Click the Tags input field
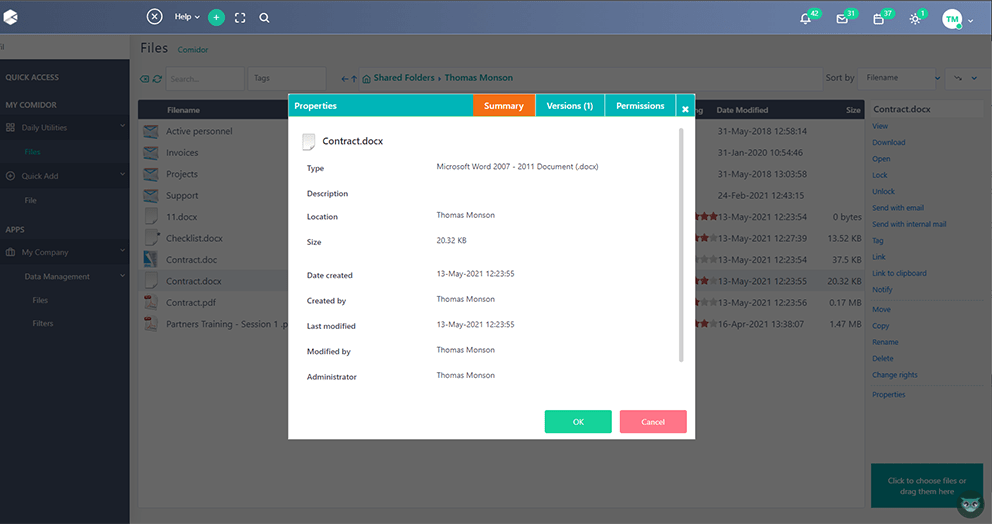Screen dimensions: 992x524 pyautogui.click(x=287, y=78)
